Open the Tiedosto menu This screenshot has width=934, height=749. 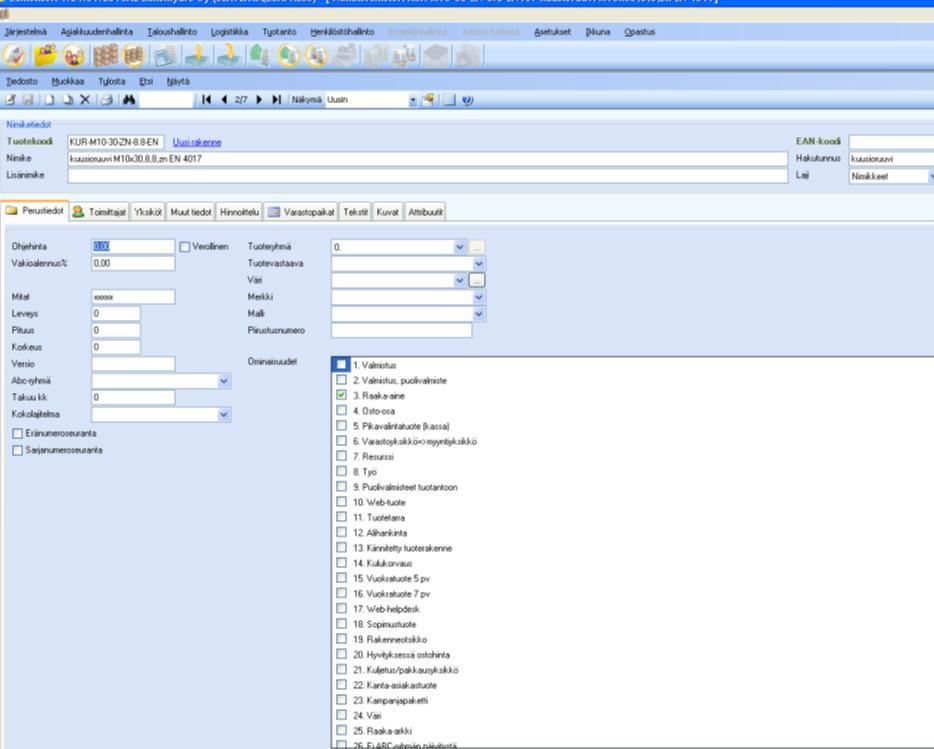point(21,81)
